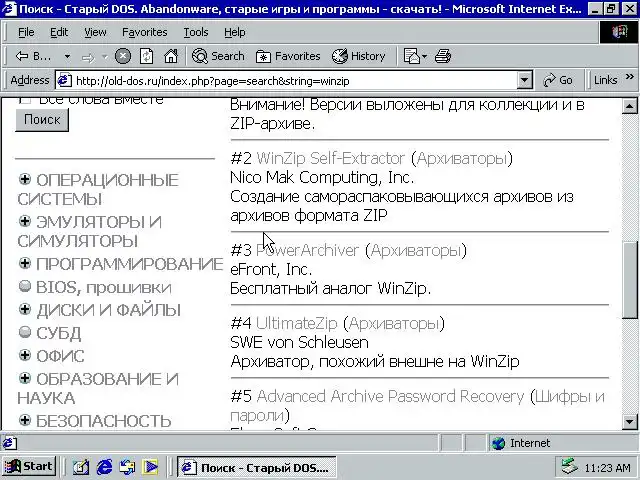This screenshot has width=640, height=480.
Task: Print the page with the printer icon
Action: (x=442, y=56)
